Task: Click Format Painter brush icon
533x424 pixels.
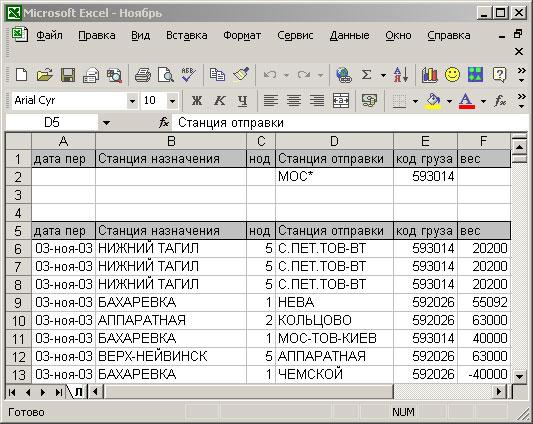Action: click(x=241, y=75)
